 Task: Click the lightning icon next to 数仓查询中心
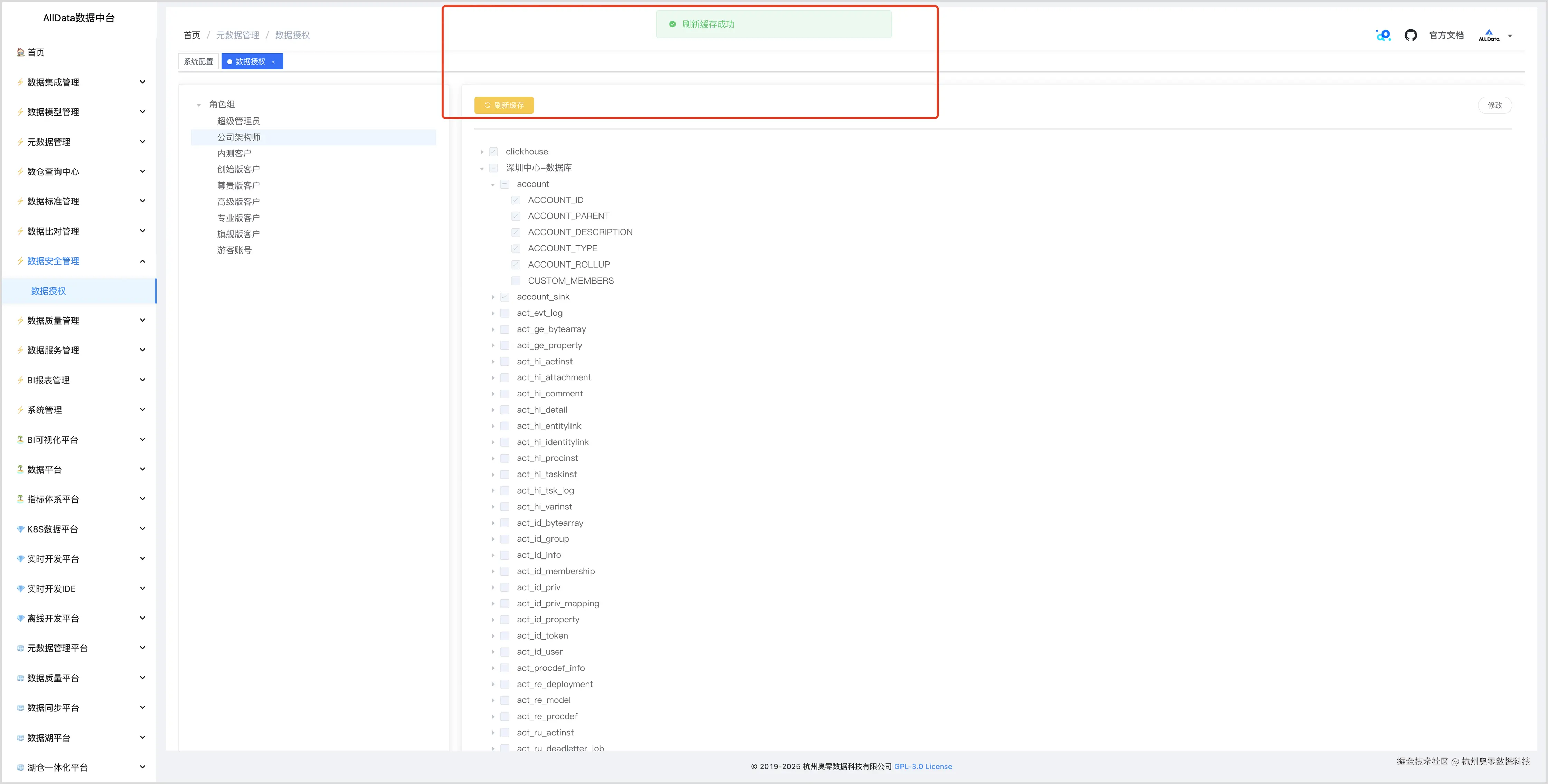tap(20, 171)
